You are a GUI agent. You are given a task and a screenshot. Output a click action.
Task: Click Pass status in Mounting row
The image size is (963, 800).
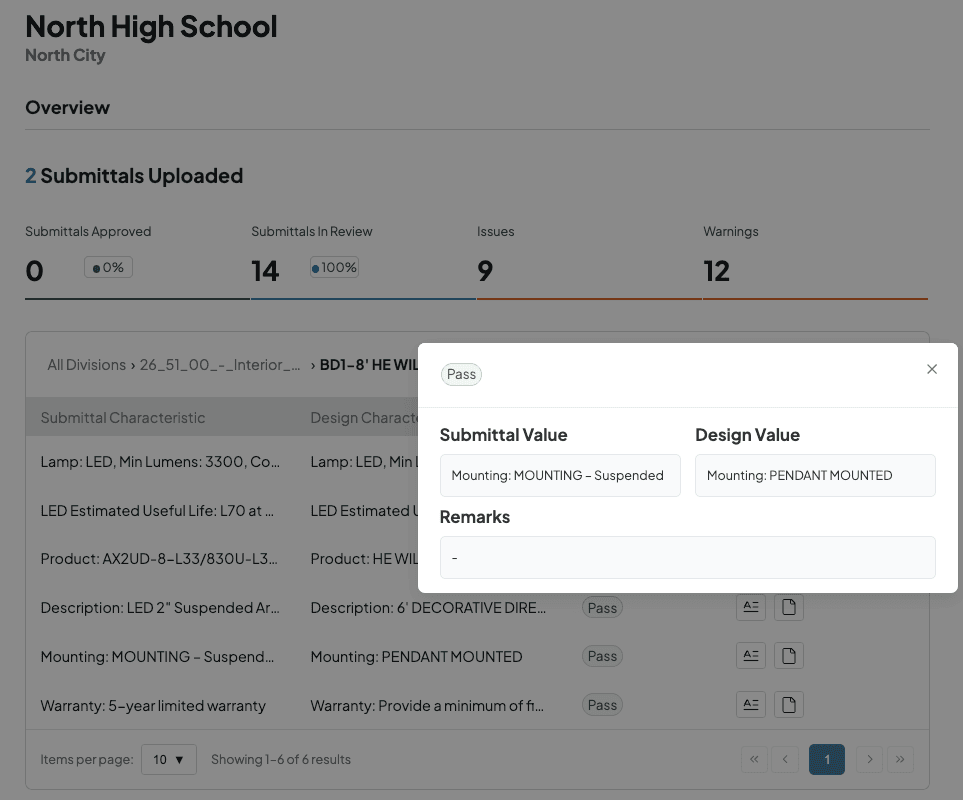point(602,656)
